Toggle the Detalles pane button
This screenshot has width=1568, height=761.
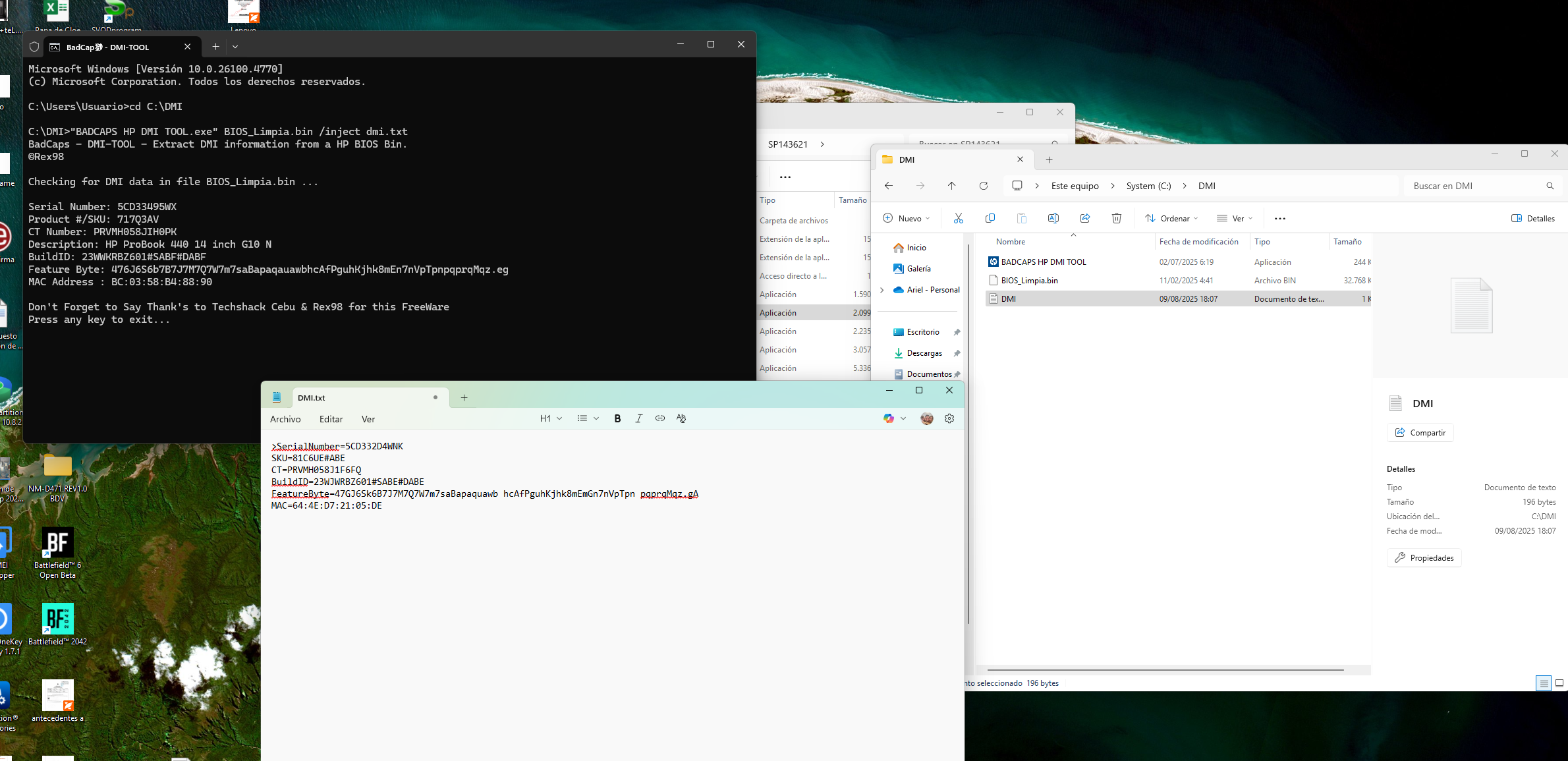point(1532,218)
